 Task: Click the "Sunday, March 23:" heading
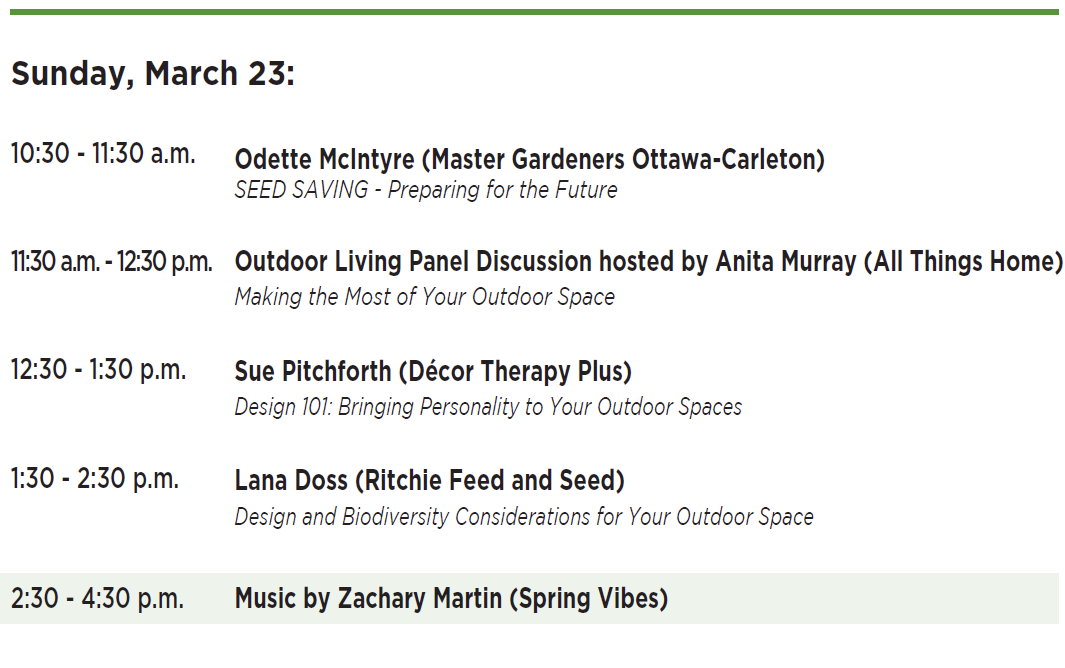click(x=153, y=74)
